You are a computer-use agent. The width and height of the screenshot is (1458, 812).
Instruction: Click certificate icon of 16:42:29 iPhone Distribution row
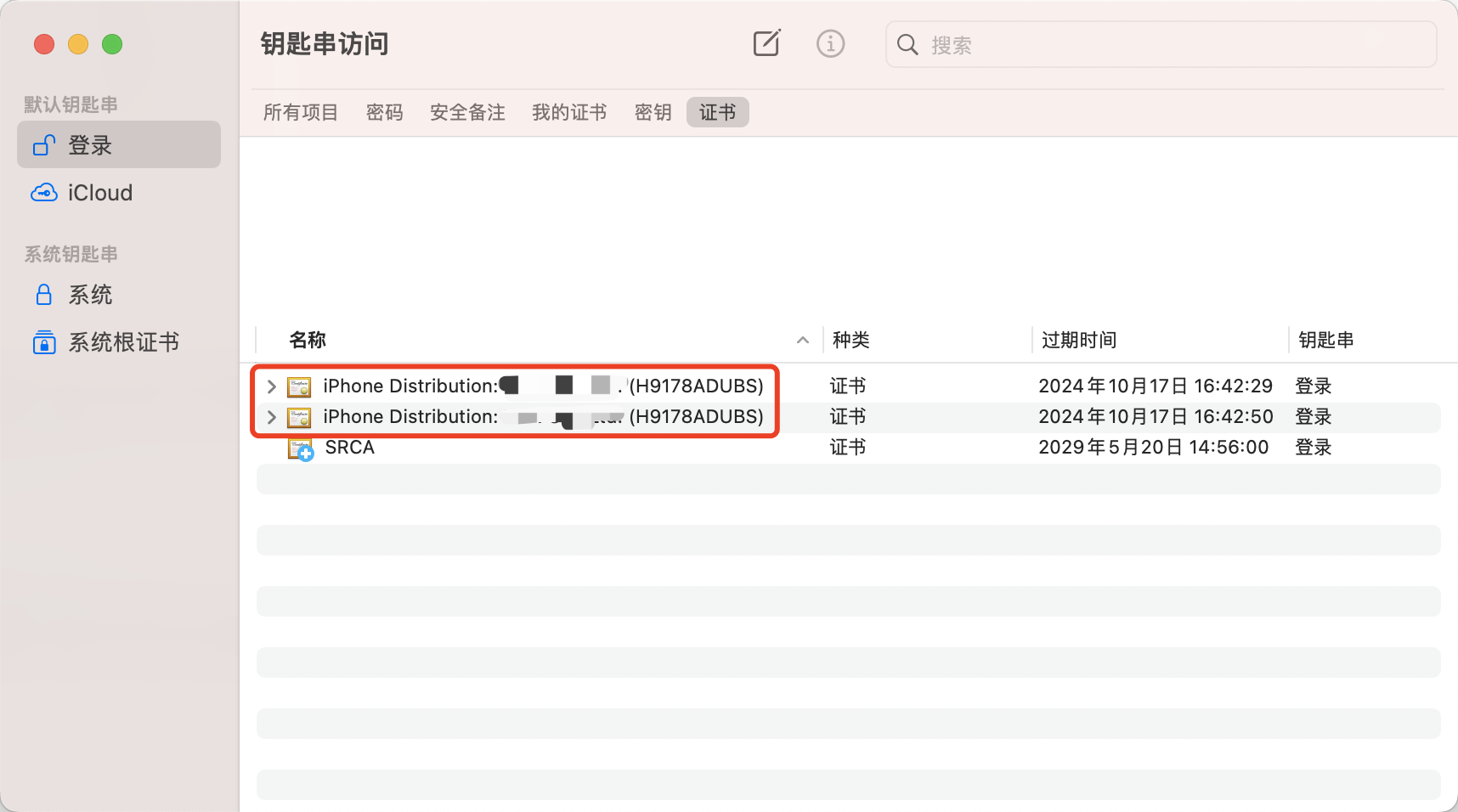(299, 386)
